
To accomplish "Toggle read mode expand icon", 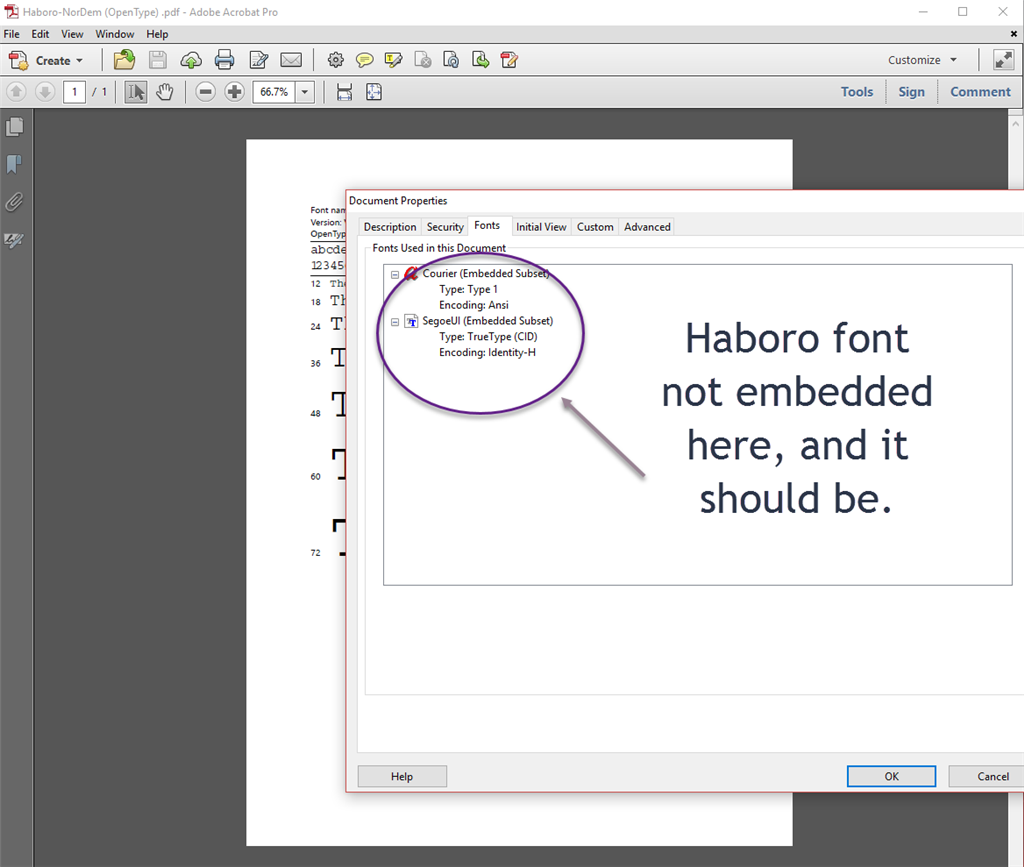I will 1003,60.
